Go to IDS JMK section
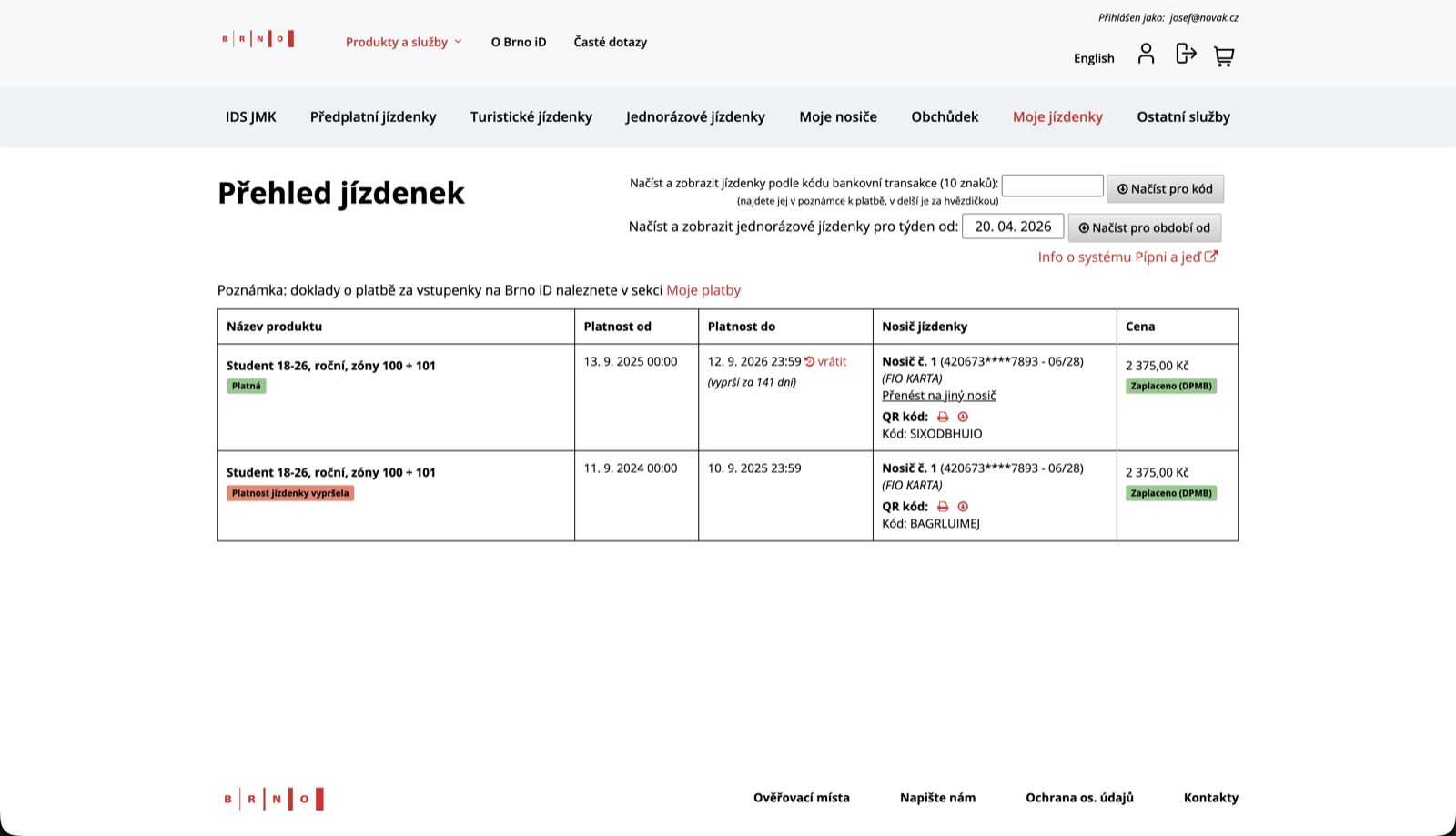Screen dimensions: 1456x836 pyautogui.click(x=251, y=116)
